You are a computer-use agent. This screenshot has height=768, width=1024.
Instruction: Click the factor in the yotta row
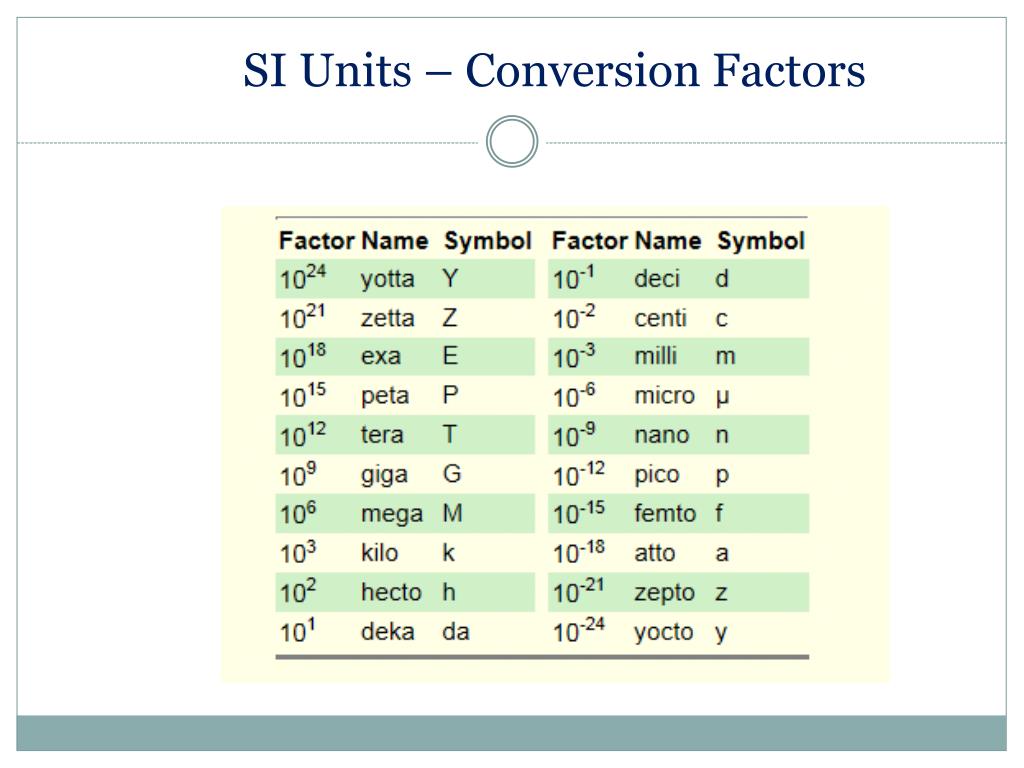(x=303, y=277)
